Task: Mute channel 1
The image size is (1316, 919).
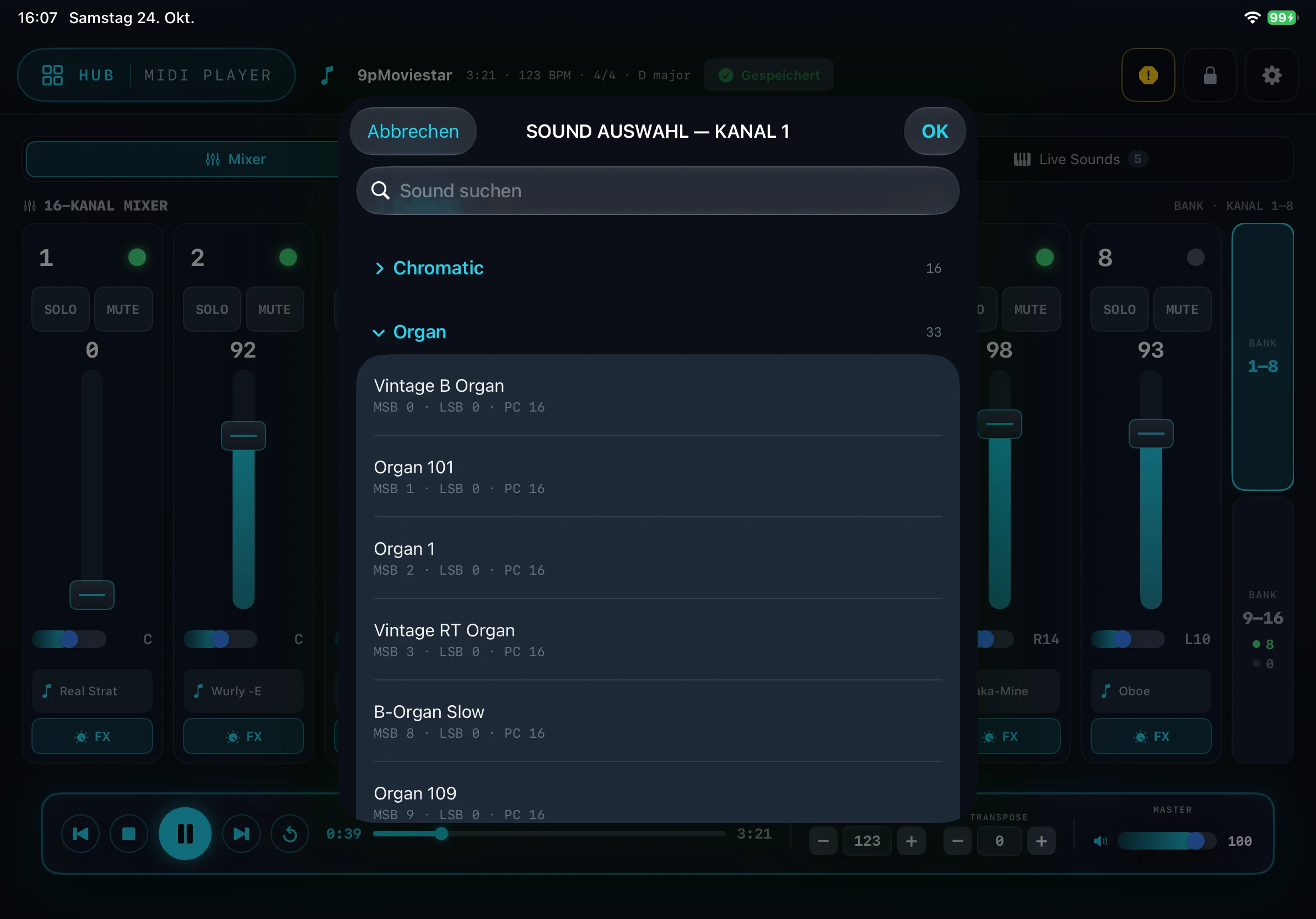Action: 123,310
